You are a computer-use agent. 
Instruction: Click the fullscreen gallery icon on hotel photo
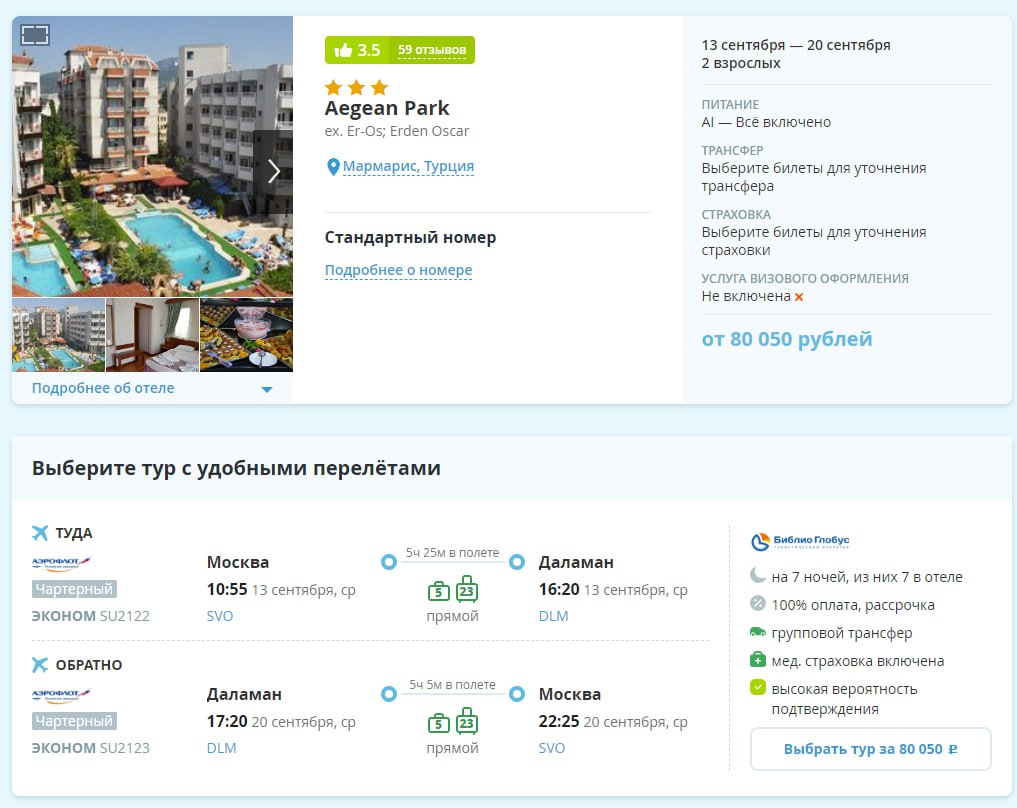[x=35, y=35]
